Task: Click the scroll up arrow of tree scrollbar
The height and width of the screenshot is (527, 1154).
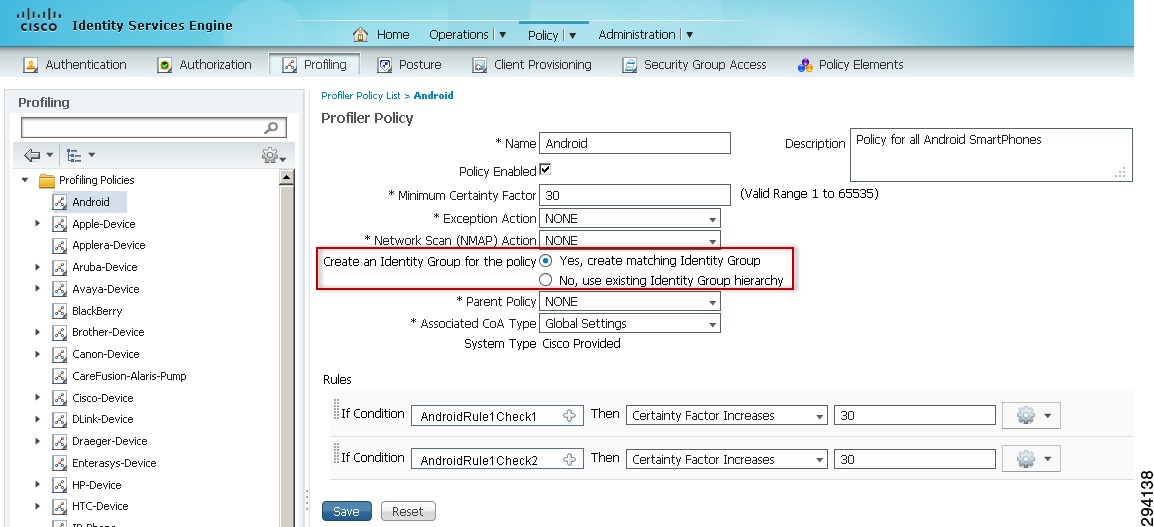Action: tap(287, 177)
